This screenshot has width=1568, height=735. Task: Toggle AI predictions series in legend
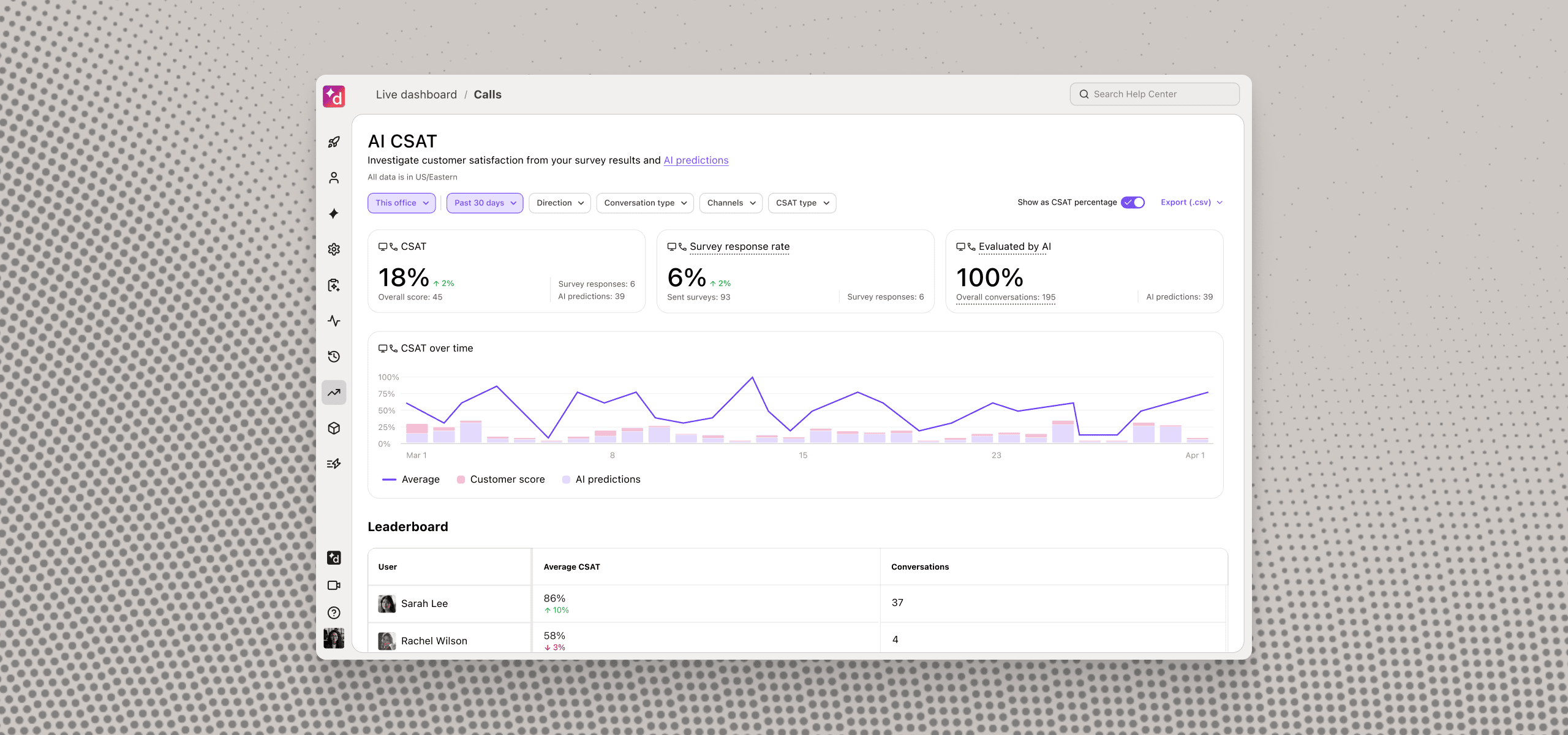coord(601,480)
